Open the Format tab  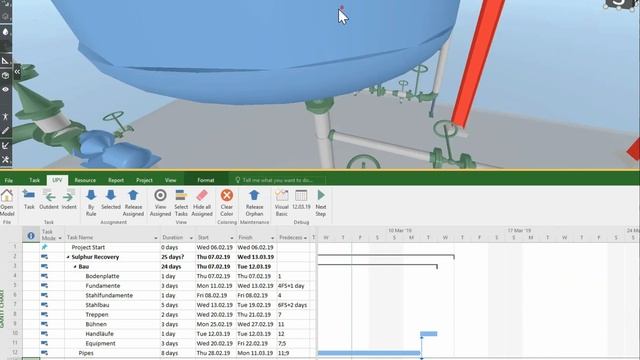tap(206, 180)
